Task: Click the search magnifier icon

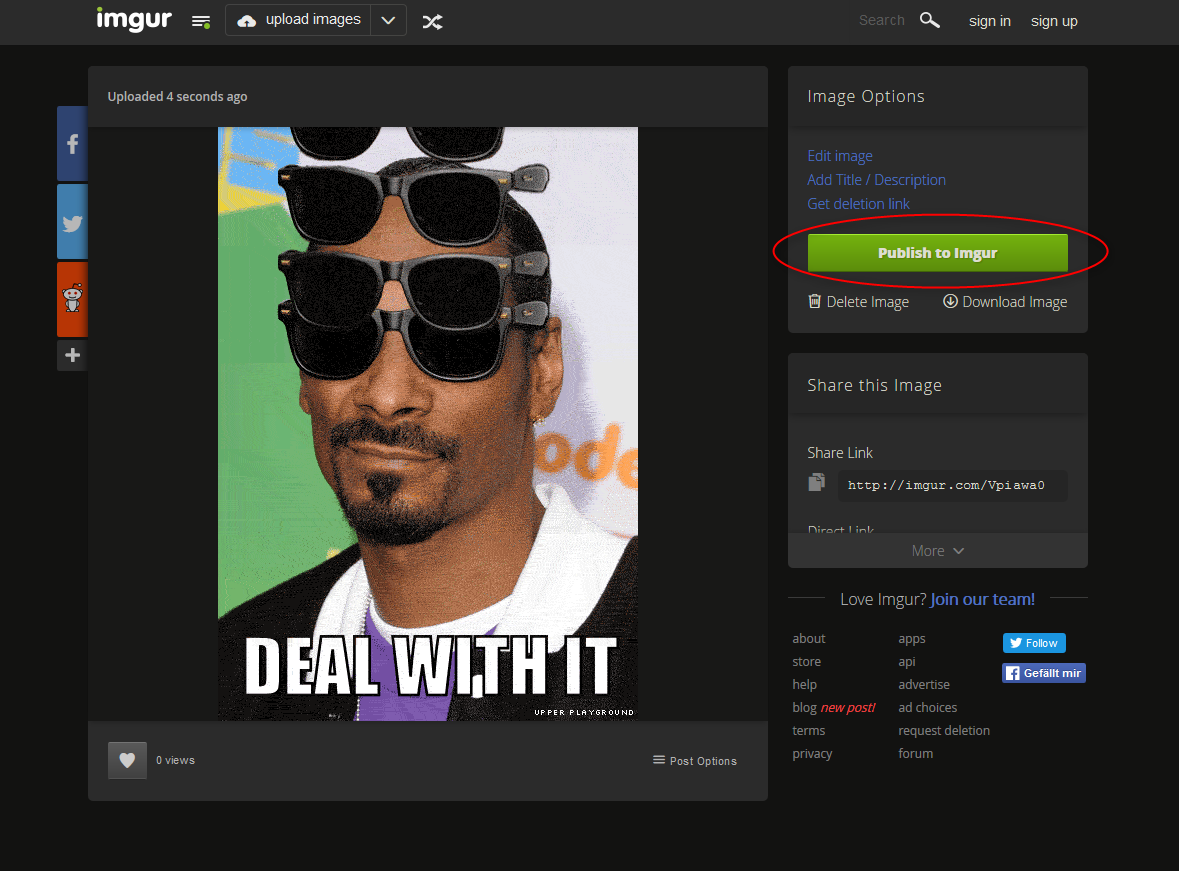Action: point(929,20)
